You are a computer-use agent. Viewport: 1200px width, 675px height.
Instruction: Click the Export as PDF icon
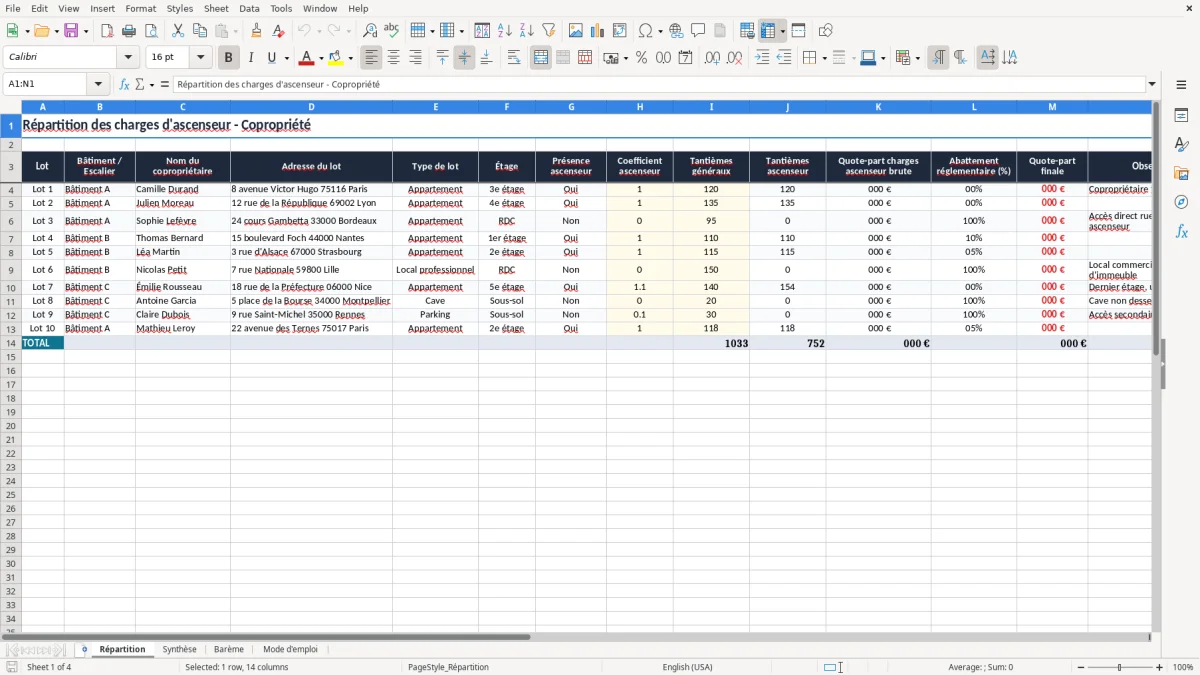pyautogui.click(x=107, y=31)
